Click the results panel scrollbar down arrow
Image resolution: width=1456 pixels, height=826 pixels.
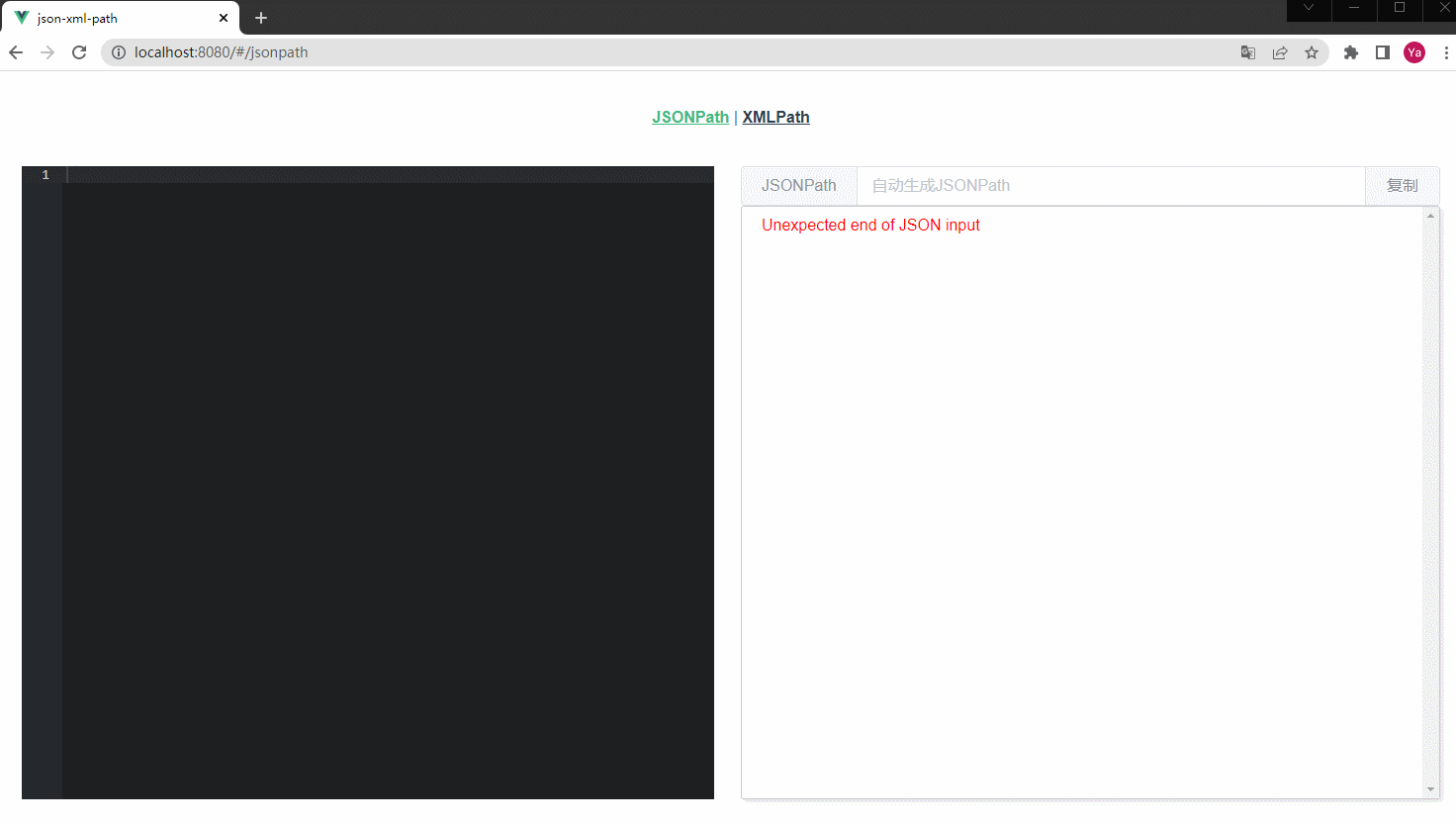tap(1431, 789)
